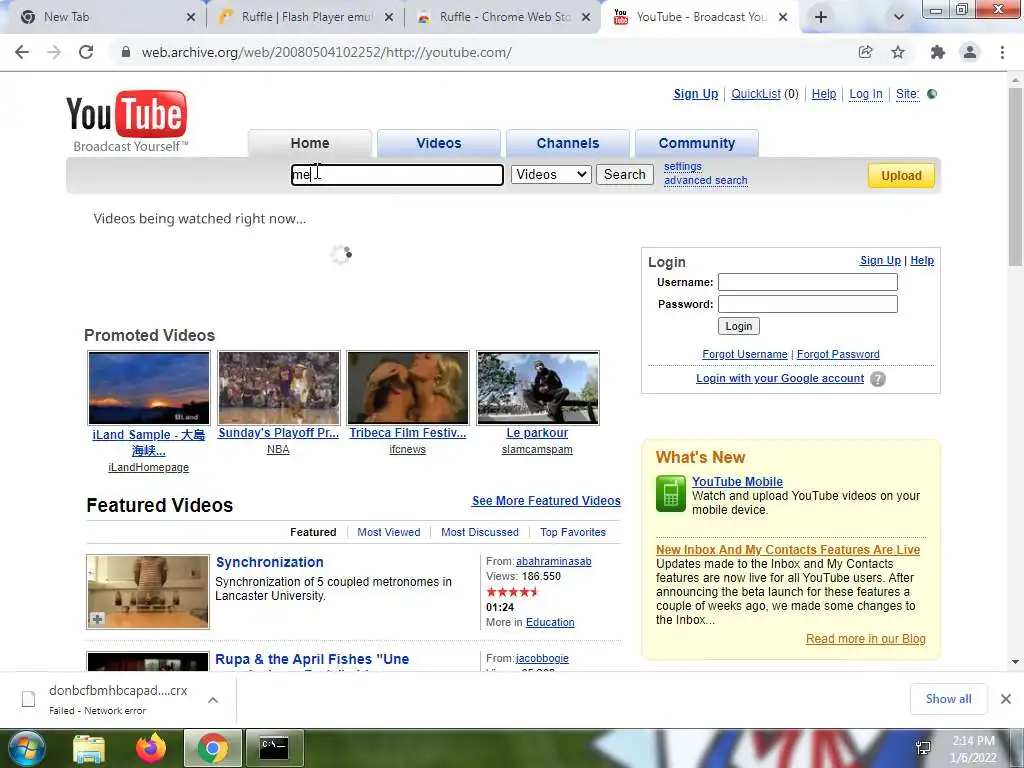The height and width of the screenshot is (768, 1024).
Task: Launch Firefox from the taskbar
Action: 151,748
